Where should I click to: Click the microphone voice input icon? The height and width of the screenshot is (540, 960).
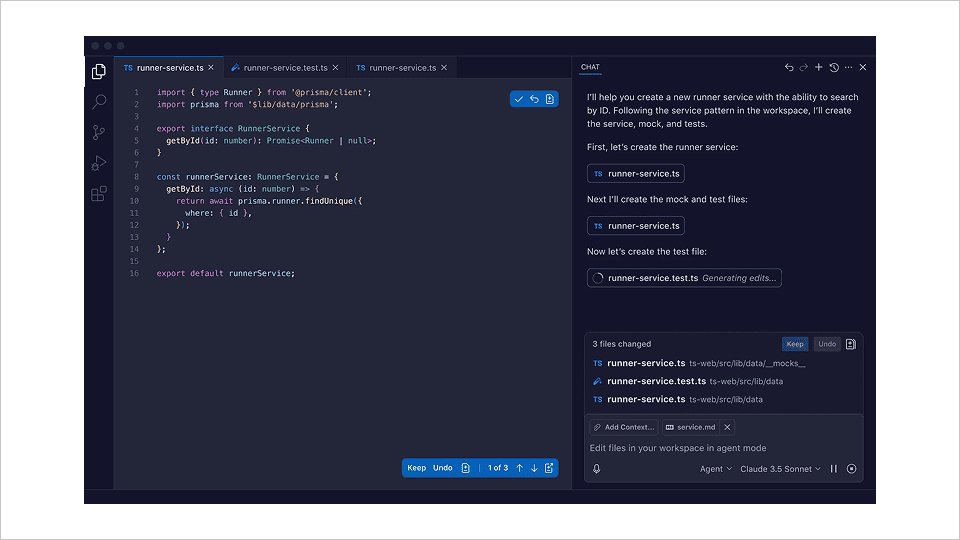click(x=597, y=469)
